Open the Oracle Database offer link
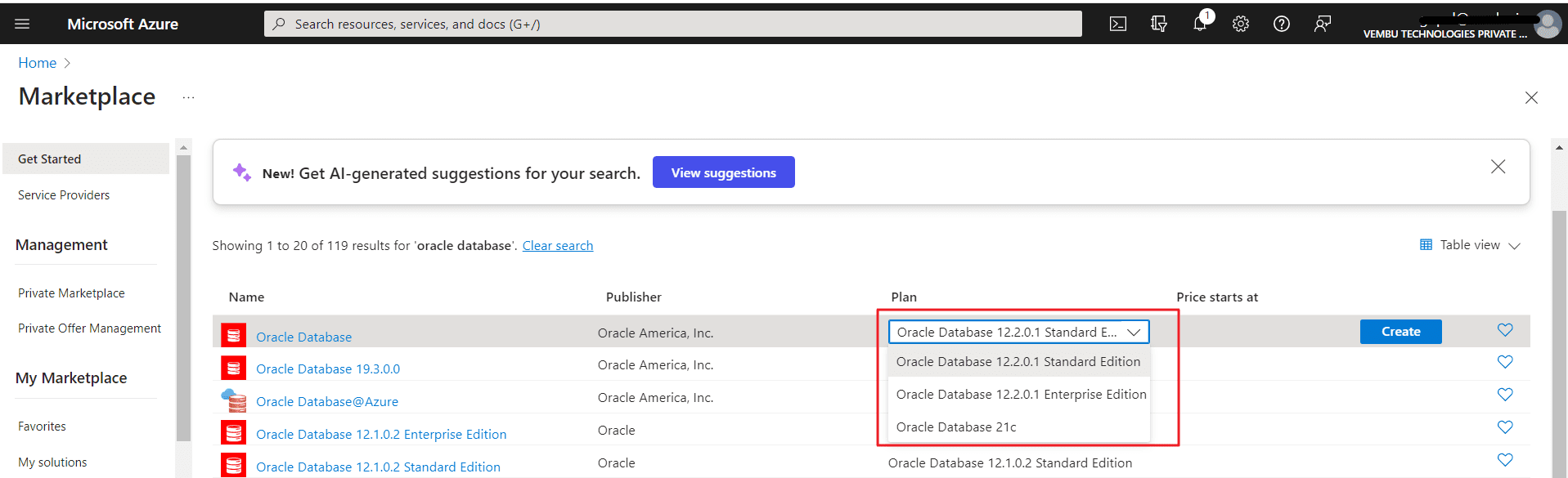1568x478 pixels. point(303,337)
